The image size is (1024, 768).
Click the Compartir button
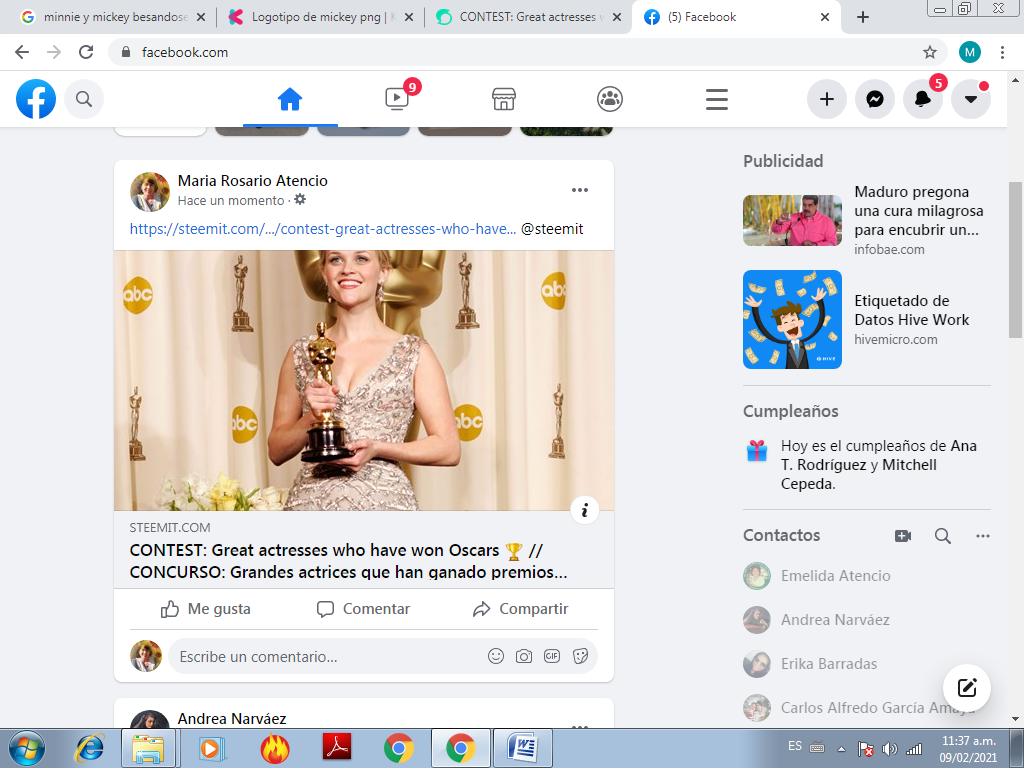pos(520,609)
